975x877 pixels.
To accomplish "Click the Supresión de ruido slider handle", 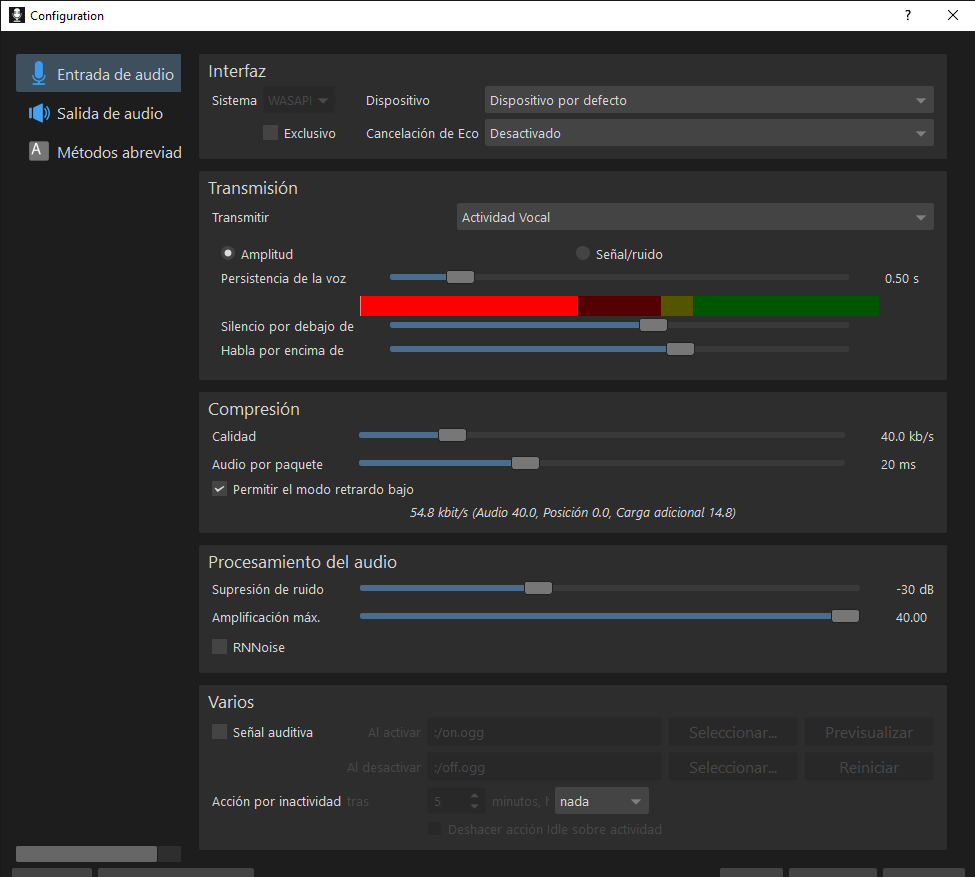I will [x=538, y=588].
